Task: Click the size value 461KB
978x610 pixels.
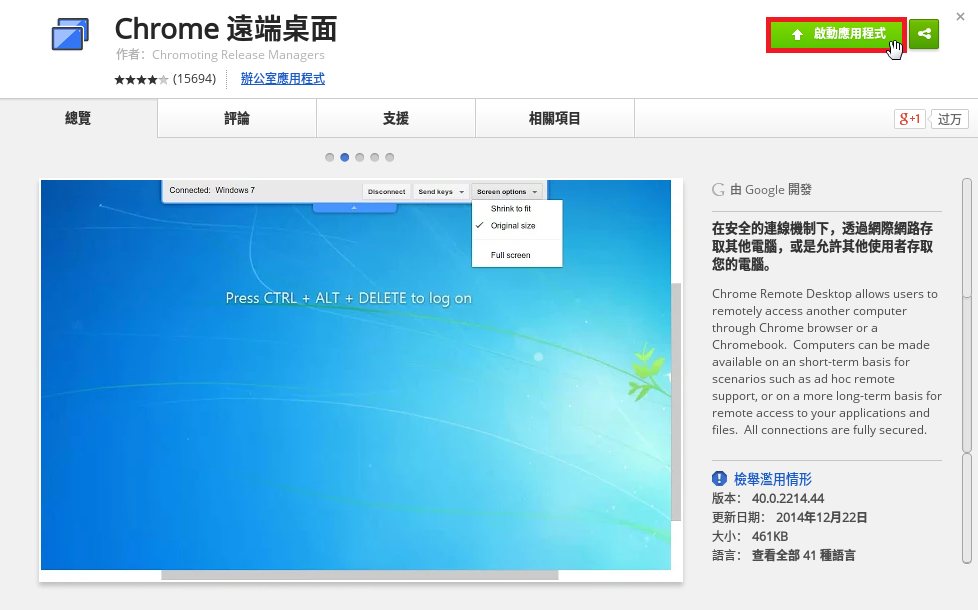Action: tap(770, 536)
